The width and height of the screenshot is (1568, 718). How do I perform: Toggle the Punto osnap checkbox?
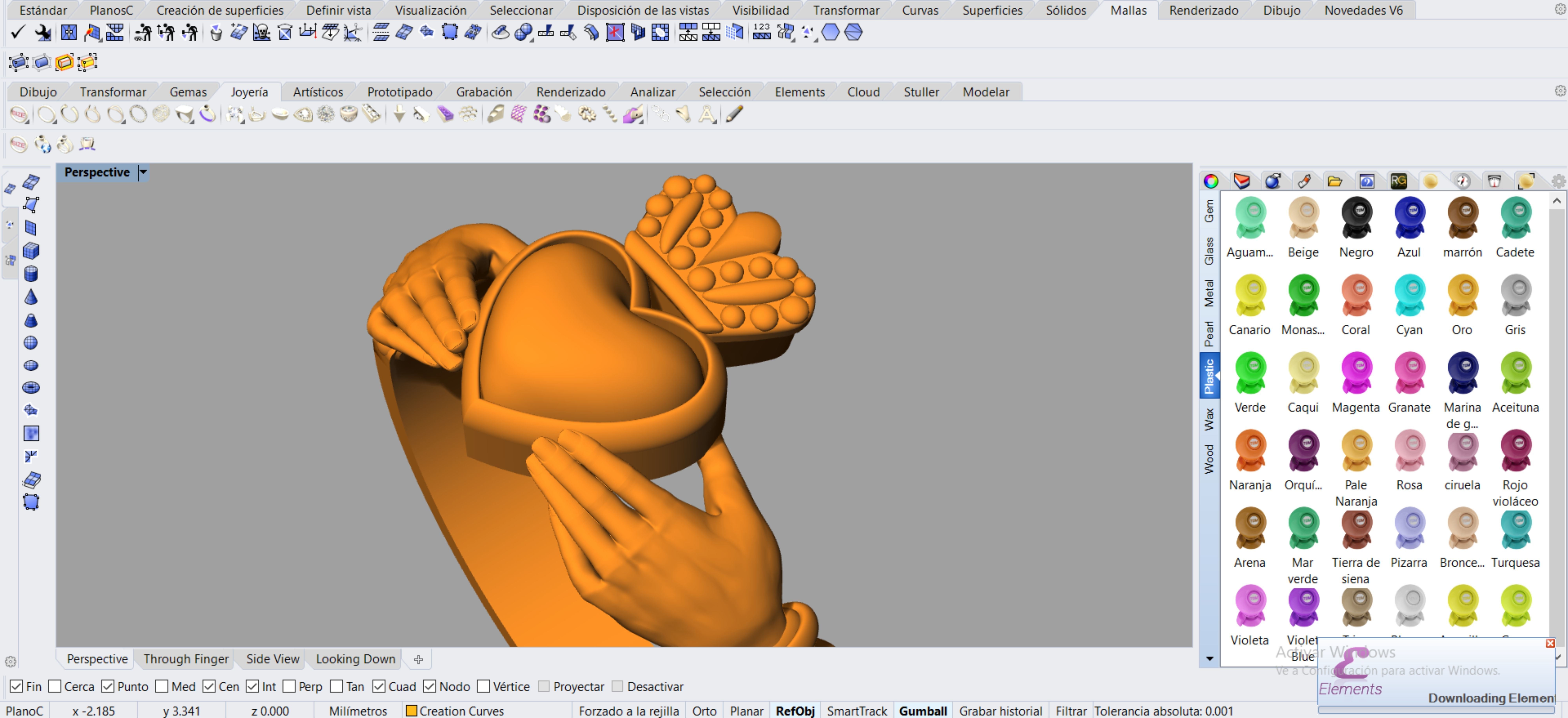108,686
